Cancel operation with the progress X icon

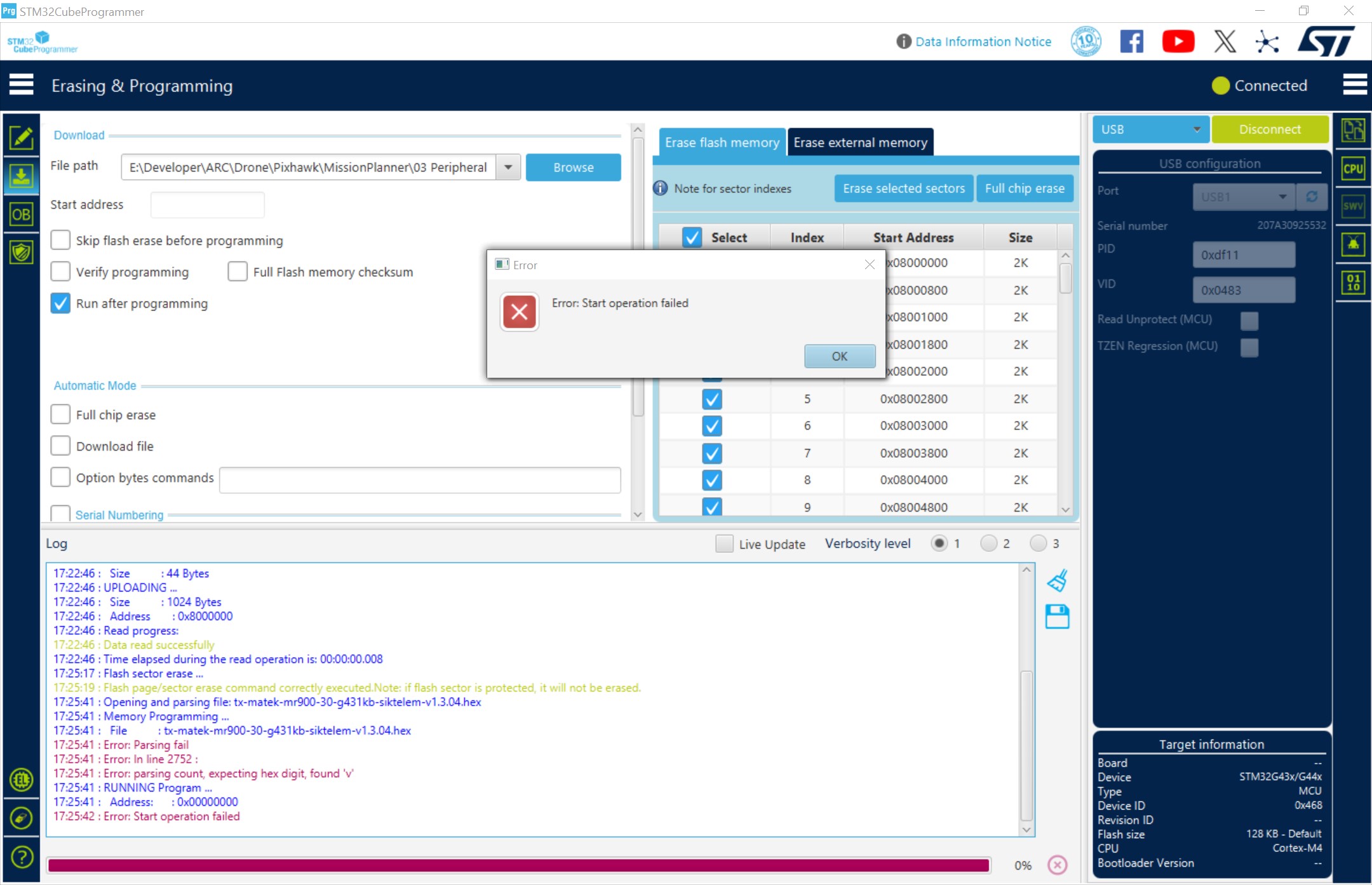(x=1058, y=865)
